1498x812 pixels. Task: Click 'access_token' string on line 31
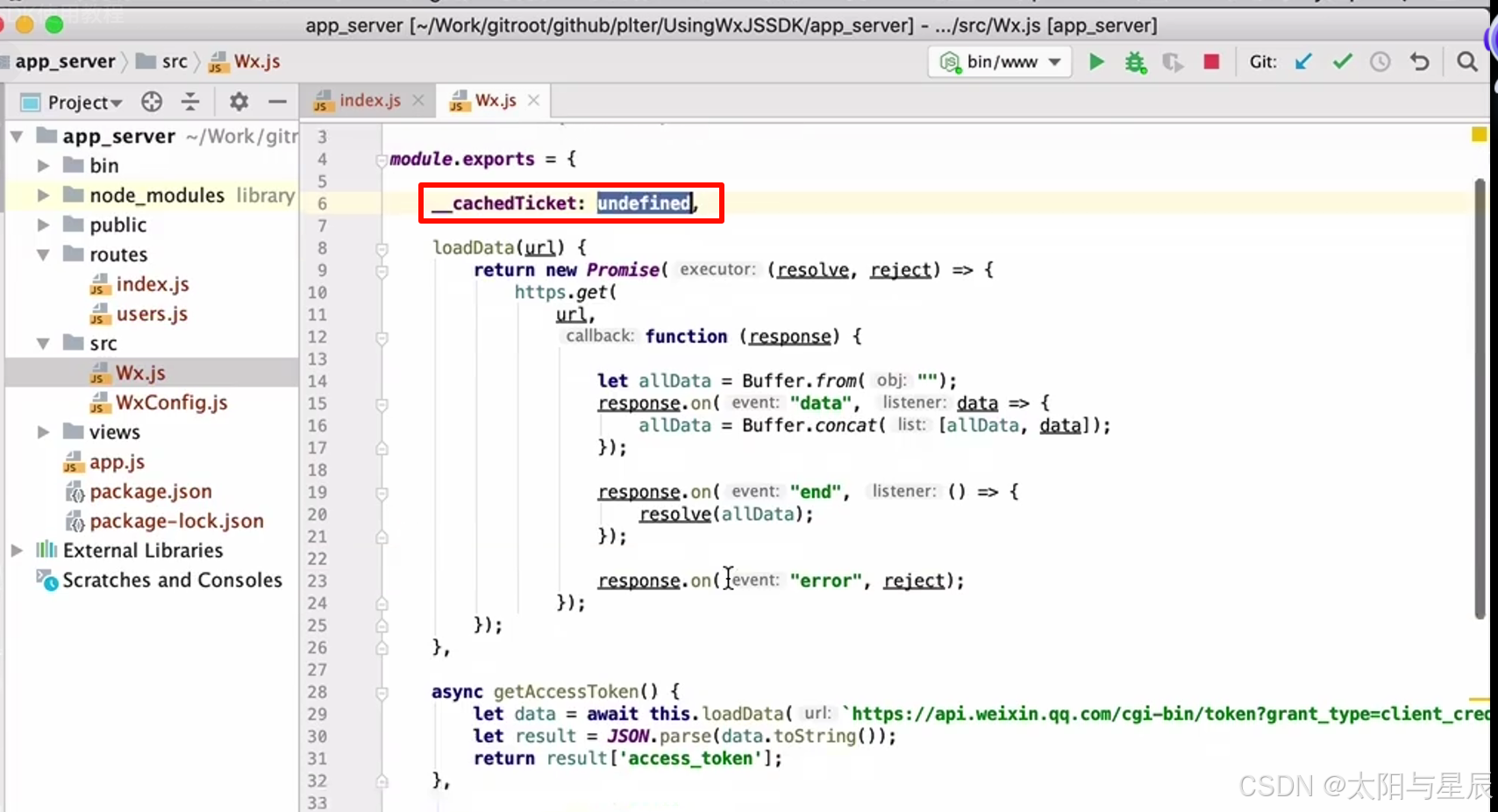[690, 759]
